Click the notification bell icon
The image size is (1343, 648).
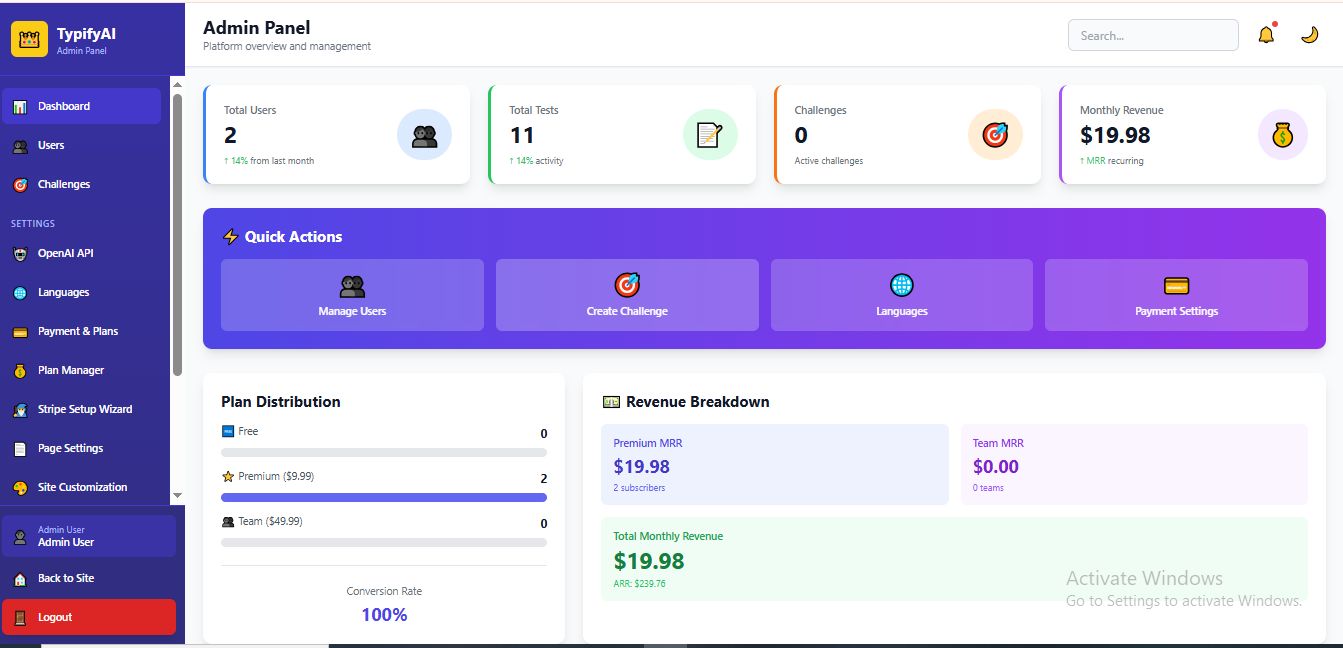(1266, 35)
